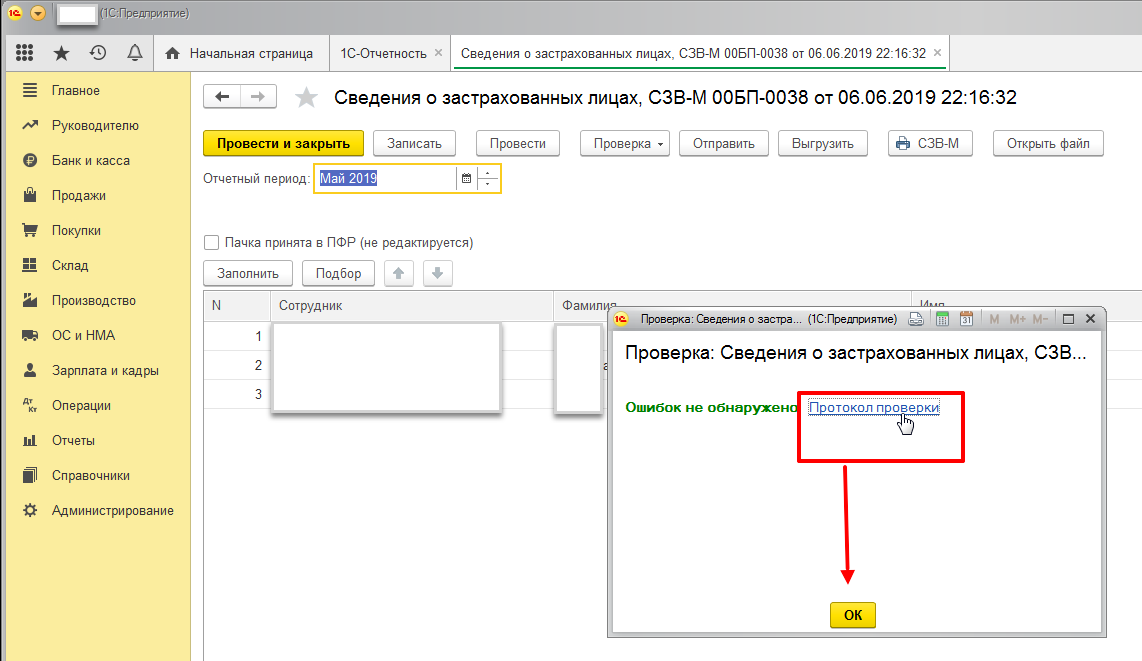The width and height of the screenshot is (1142, 661).
Task: Open notifications bell icon
Action: pos(134,53)
